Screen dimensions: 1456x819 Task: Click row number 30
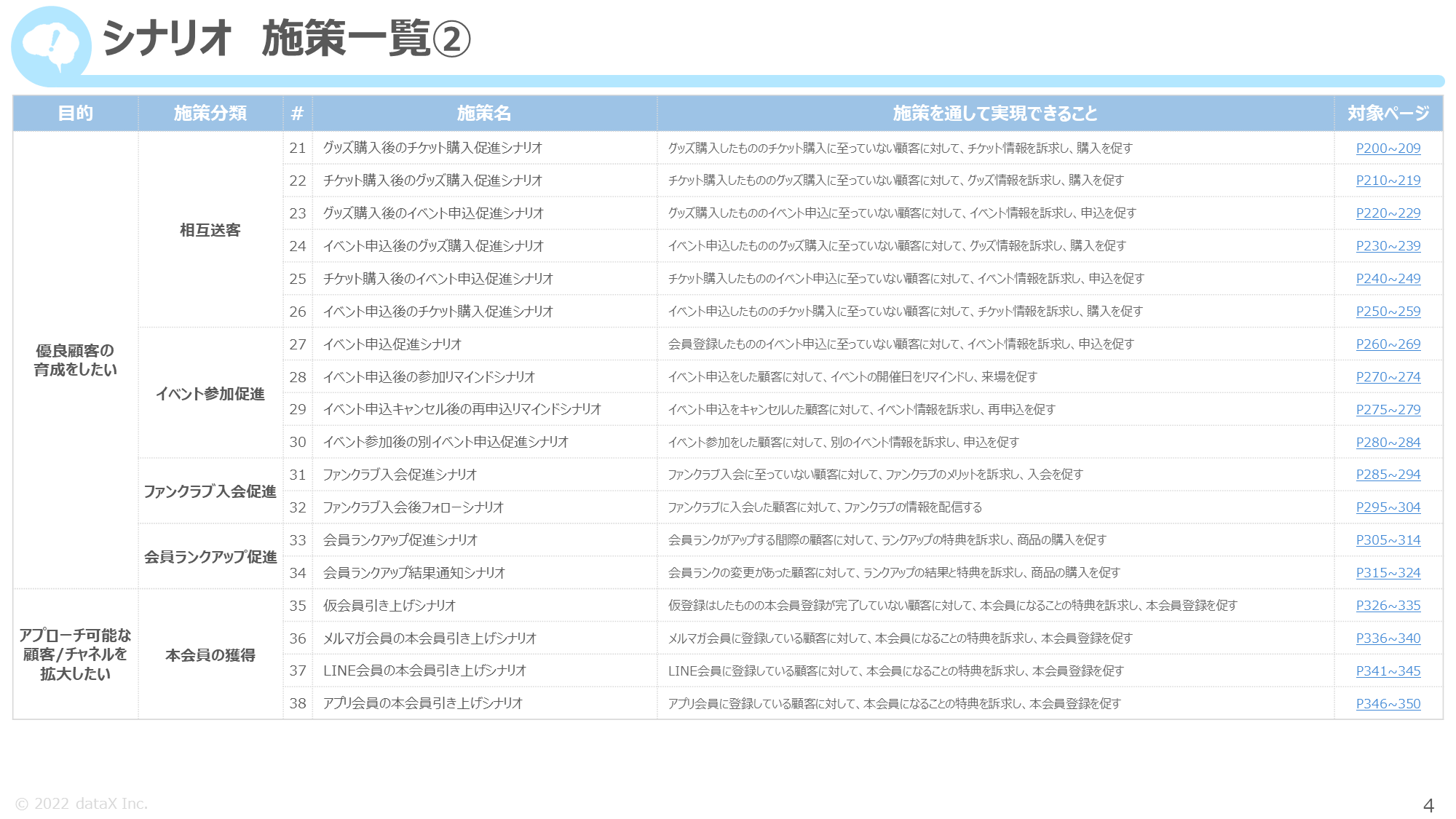point(298,442)
